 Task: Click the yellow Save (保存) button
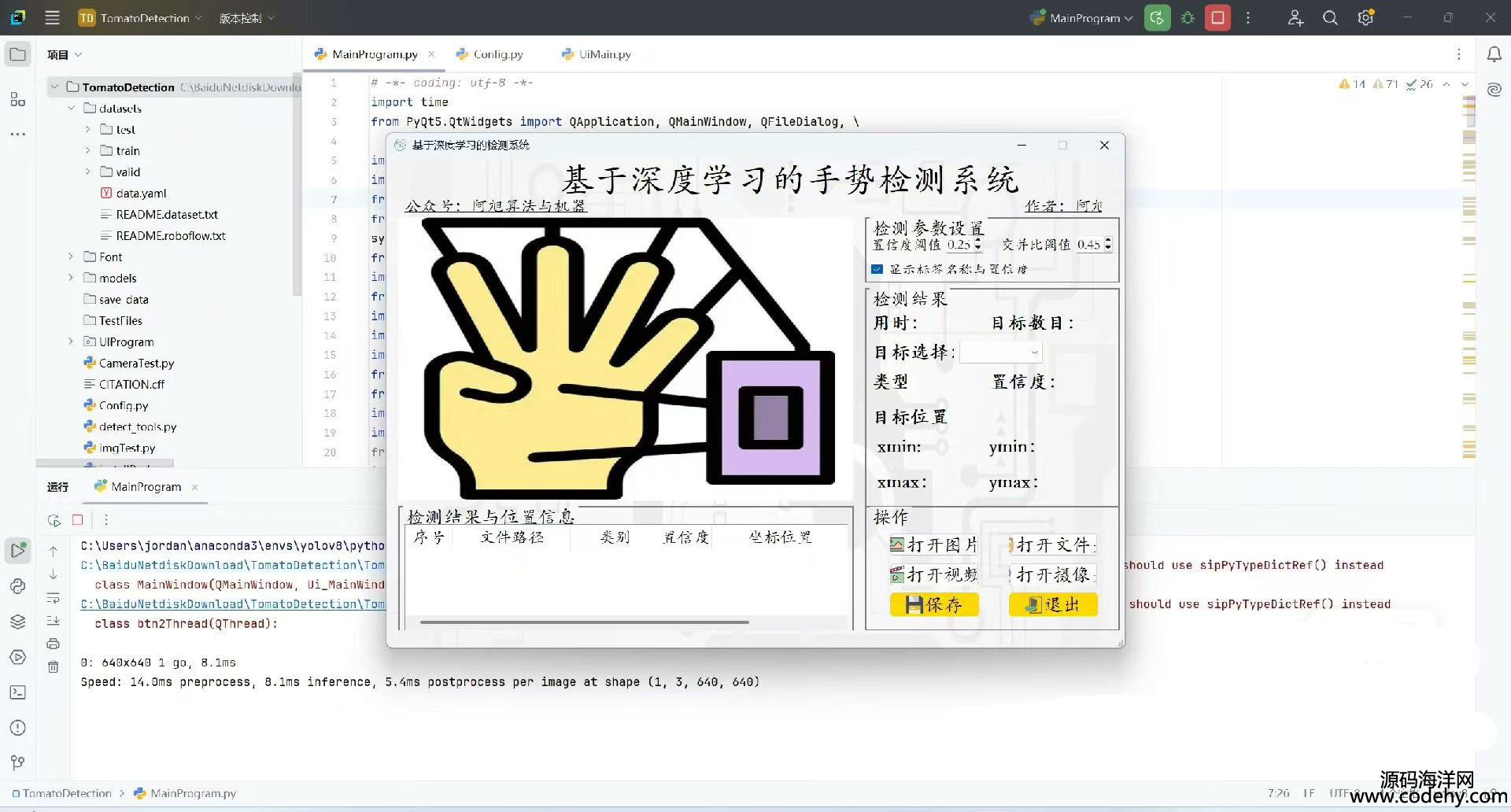pyautogui.click(x=934, y=604)
